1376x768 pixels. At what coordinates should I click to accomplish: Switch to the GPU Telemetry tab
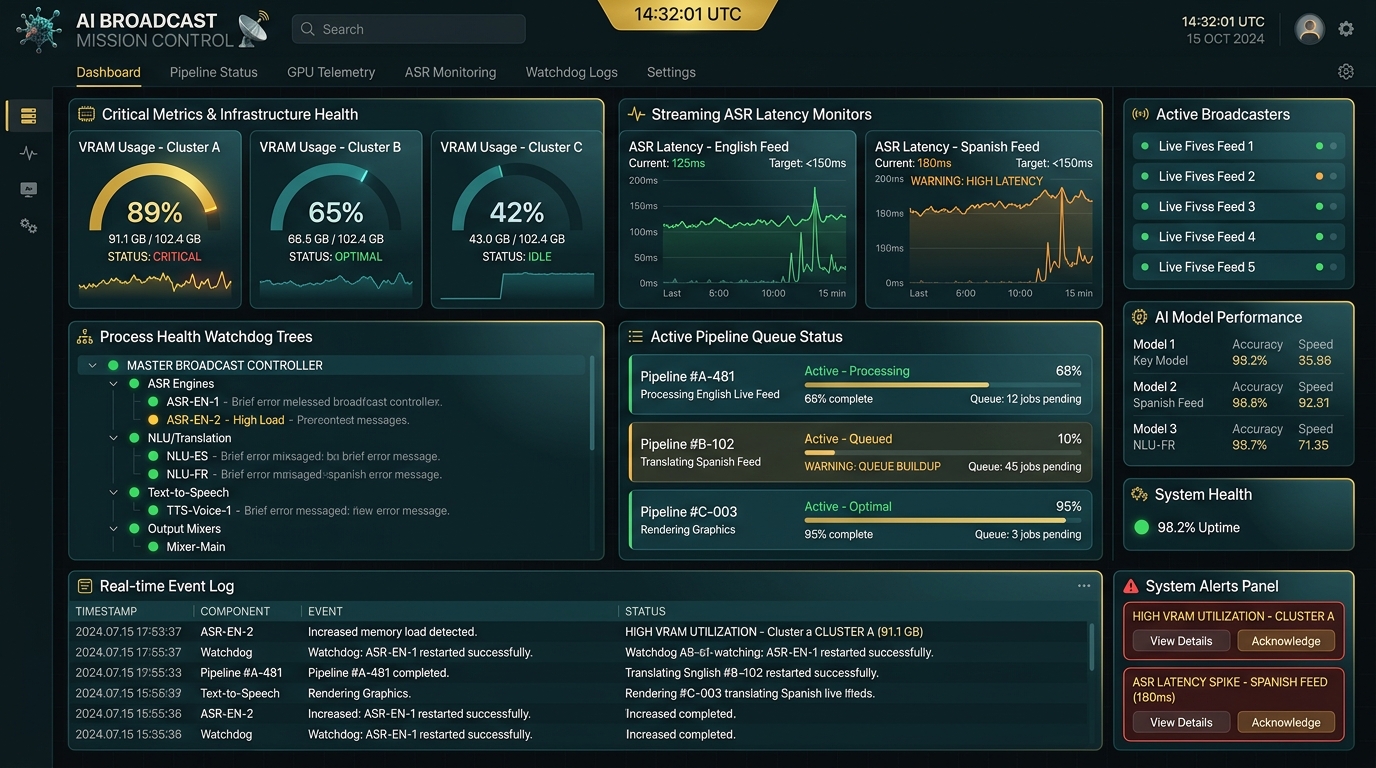pyautogui.click(x=331, y=72)
